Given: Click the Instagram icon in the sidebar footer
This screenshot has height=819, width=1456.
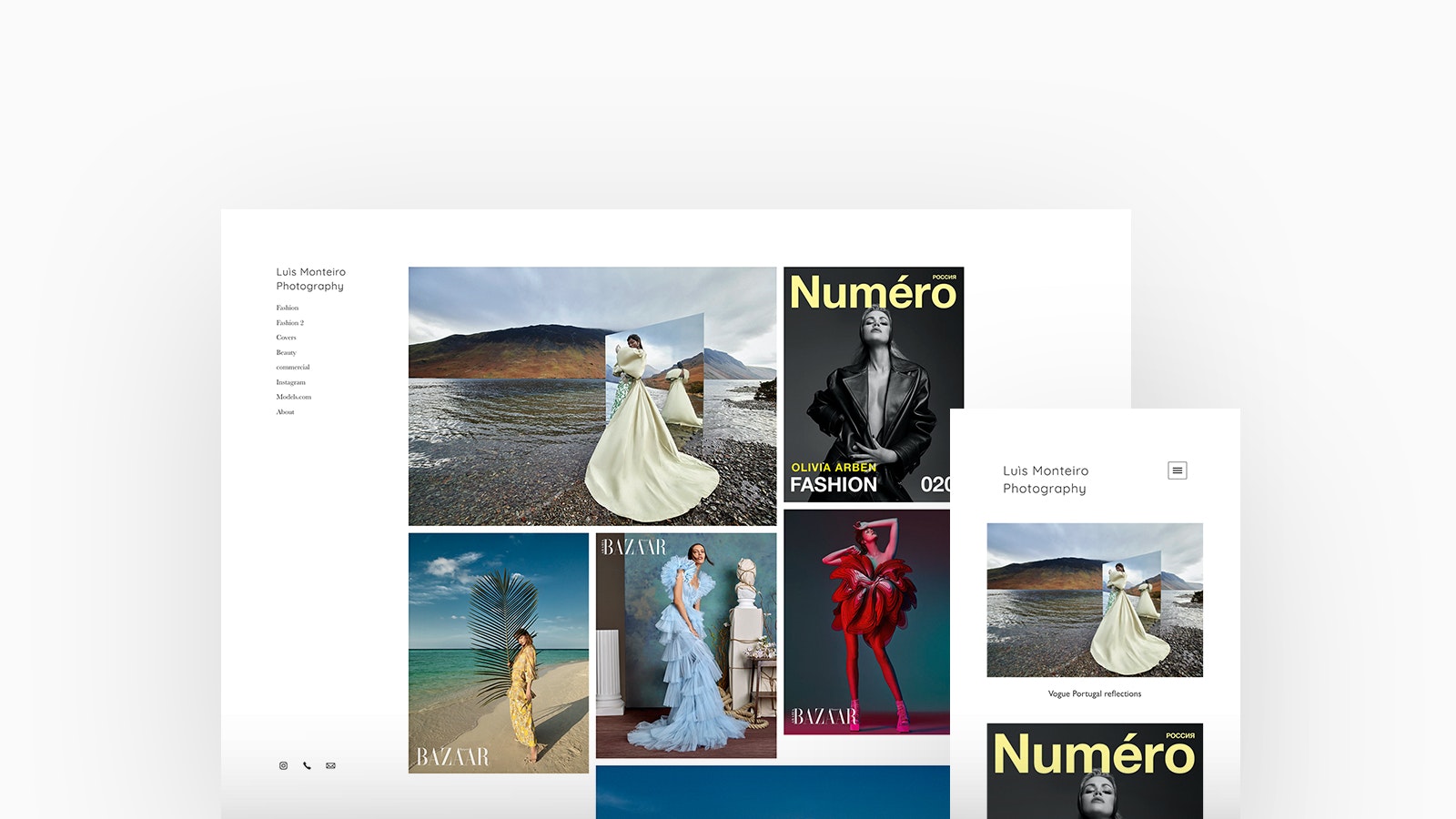Looking at the screenshot, I should tap(283, 766).
